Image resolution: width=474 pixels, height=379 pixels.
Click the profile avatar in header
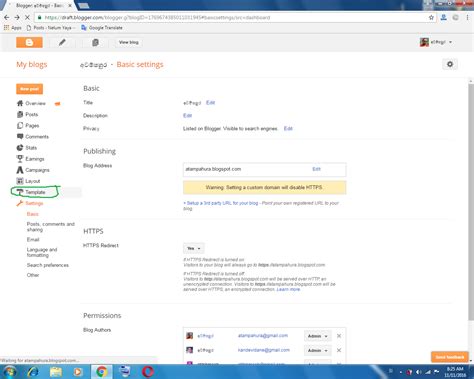coord(424,42)
